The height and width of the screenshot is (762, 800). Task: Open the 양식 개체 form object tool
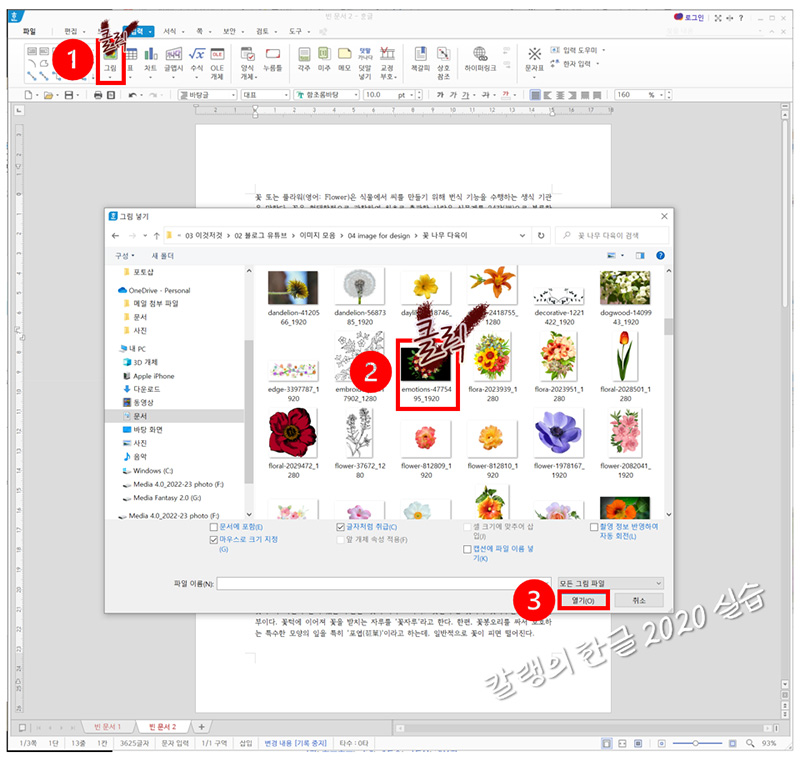click(x=247, y=62)
